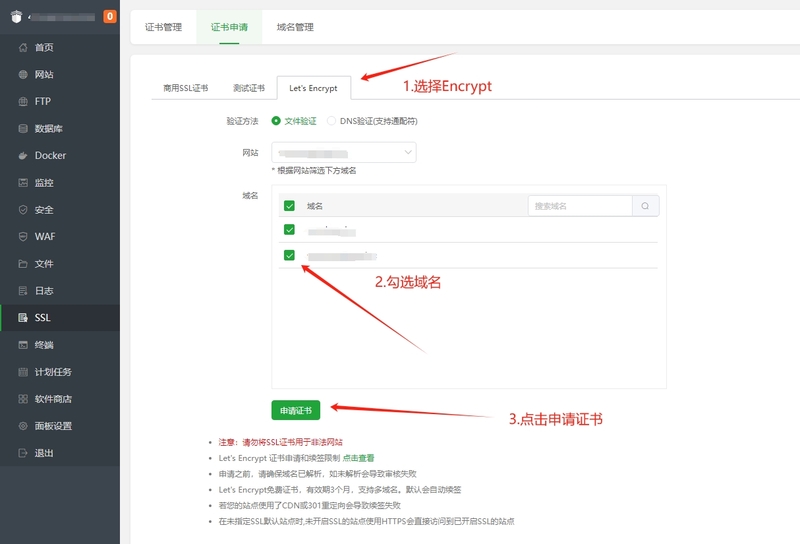Viewport: 800px width, 544px height.
Task: Click the 搜索域名 search input field
Action: click(580, 206)
